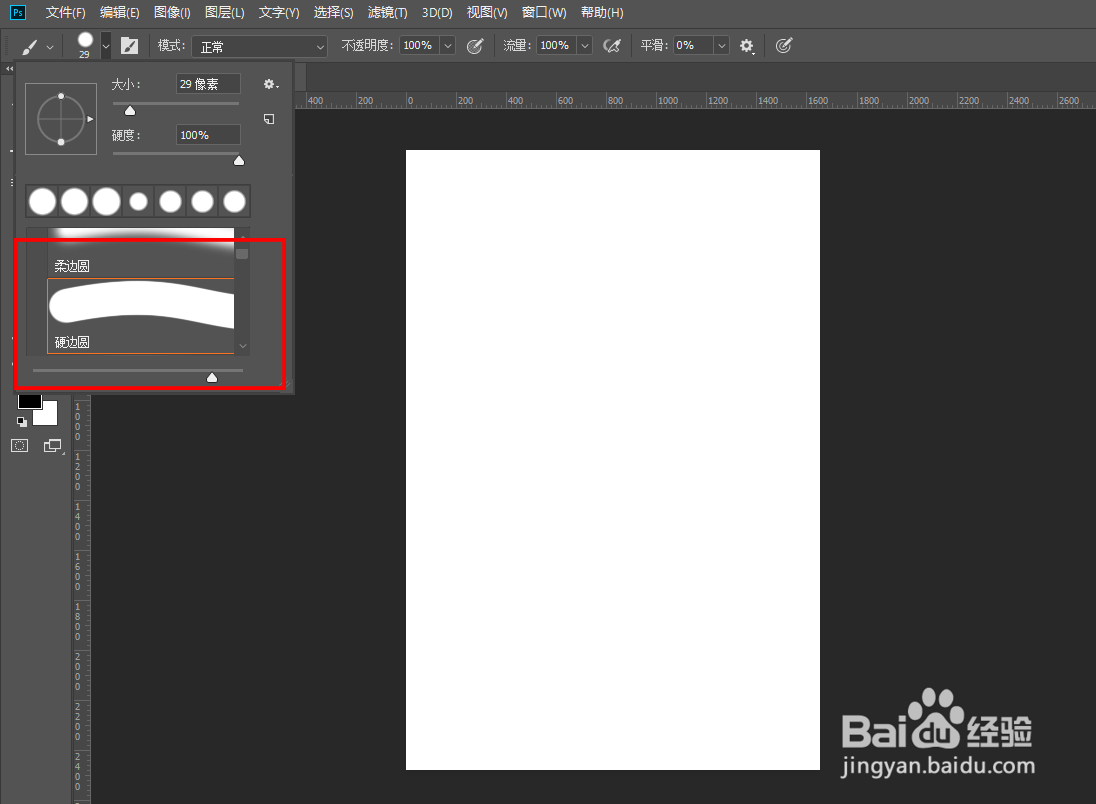This screenshot has width=1096, height=804.
Task: Expand the 流量 flow slider arrow
Action: (585, 46)
